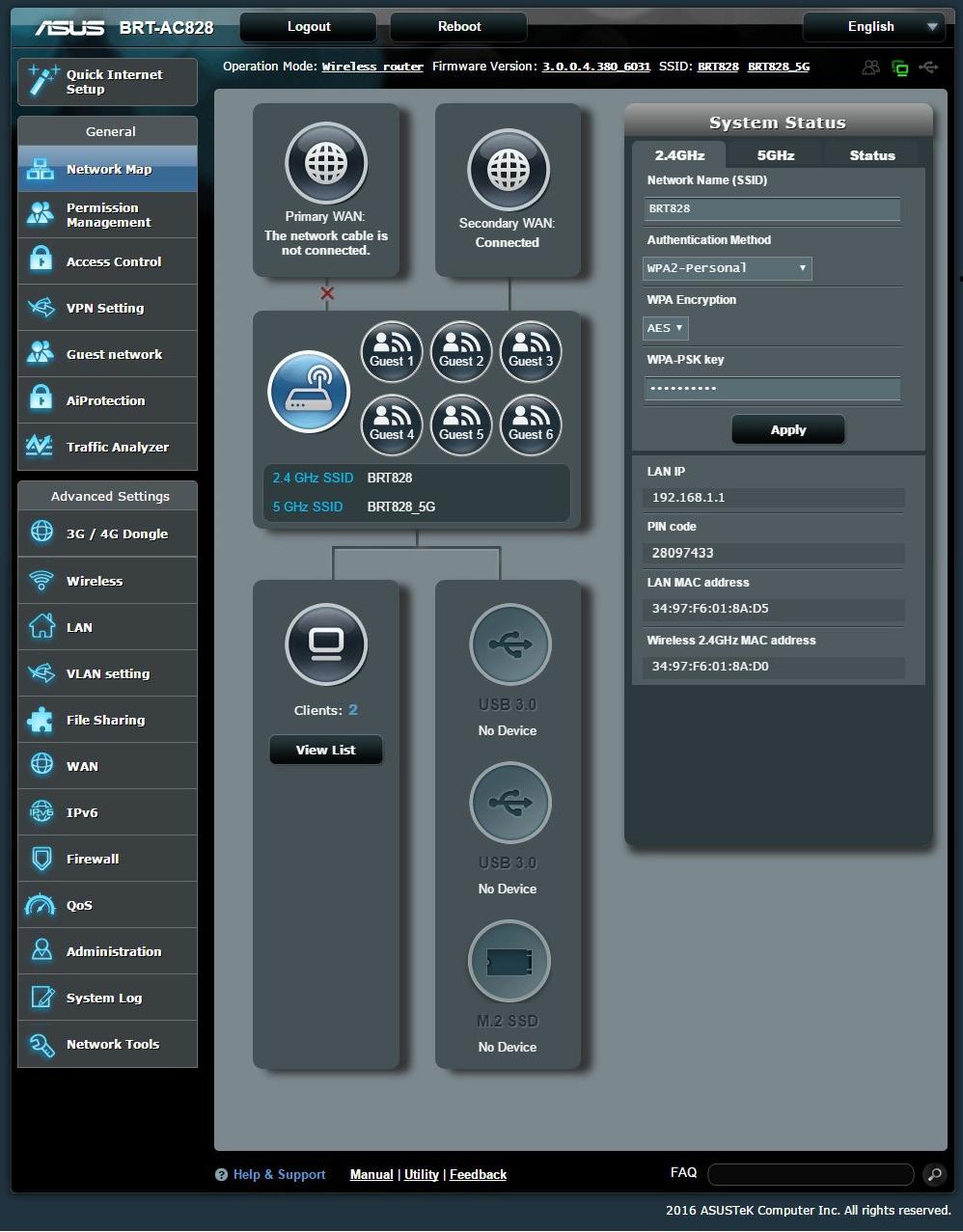Click the guest users status icon in header
The height and width of the screenshot is (1232, 963).
click(870, 68)
